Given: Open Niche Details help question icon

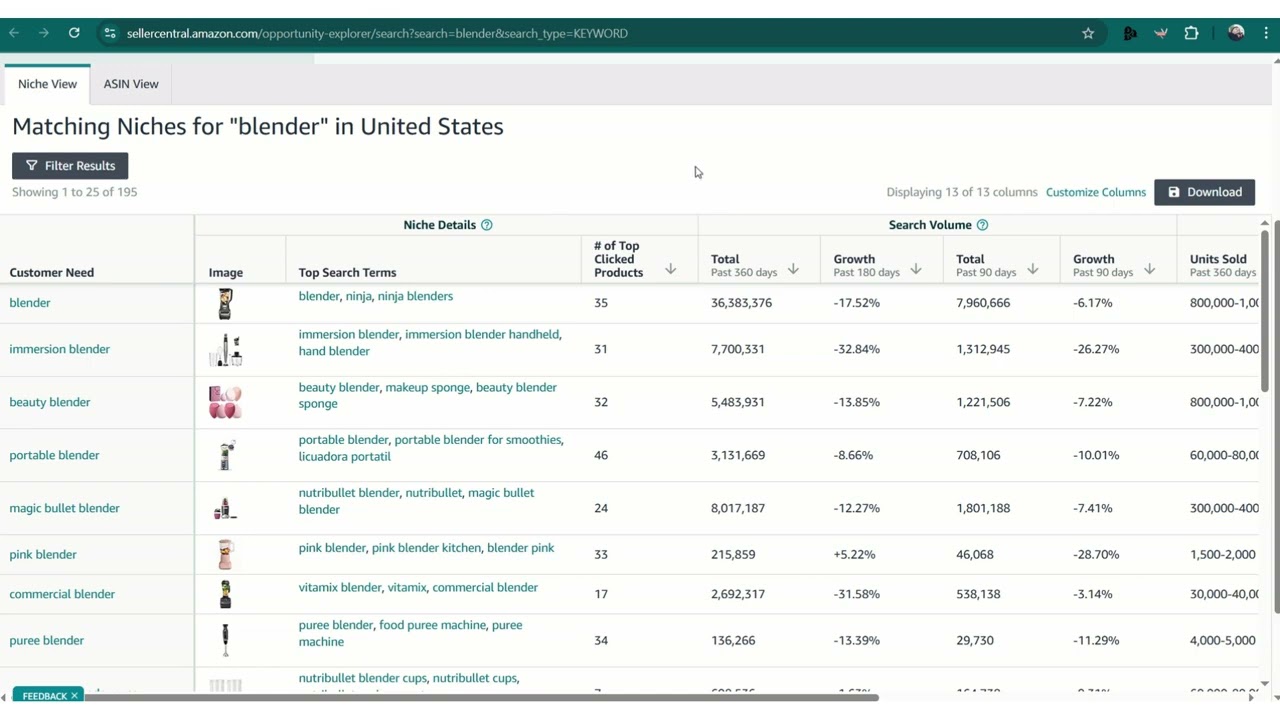Looking at the screenshot, I should click(x=487, y=225).
